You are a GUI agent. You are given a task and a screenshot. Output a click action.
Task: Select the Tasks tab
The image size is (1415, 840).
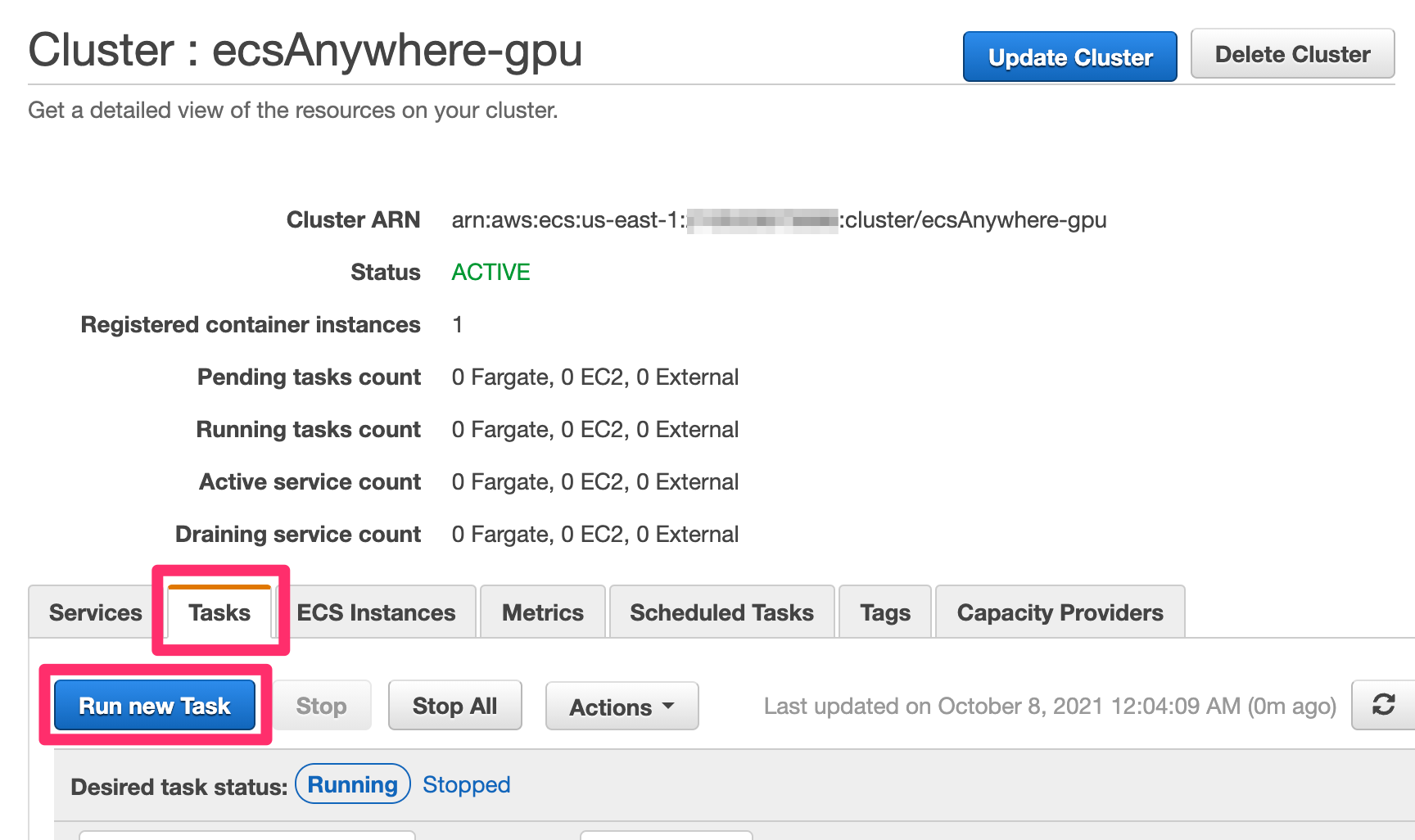tap(219, 612)
